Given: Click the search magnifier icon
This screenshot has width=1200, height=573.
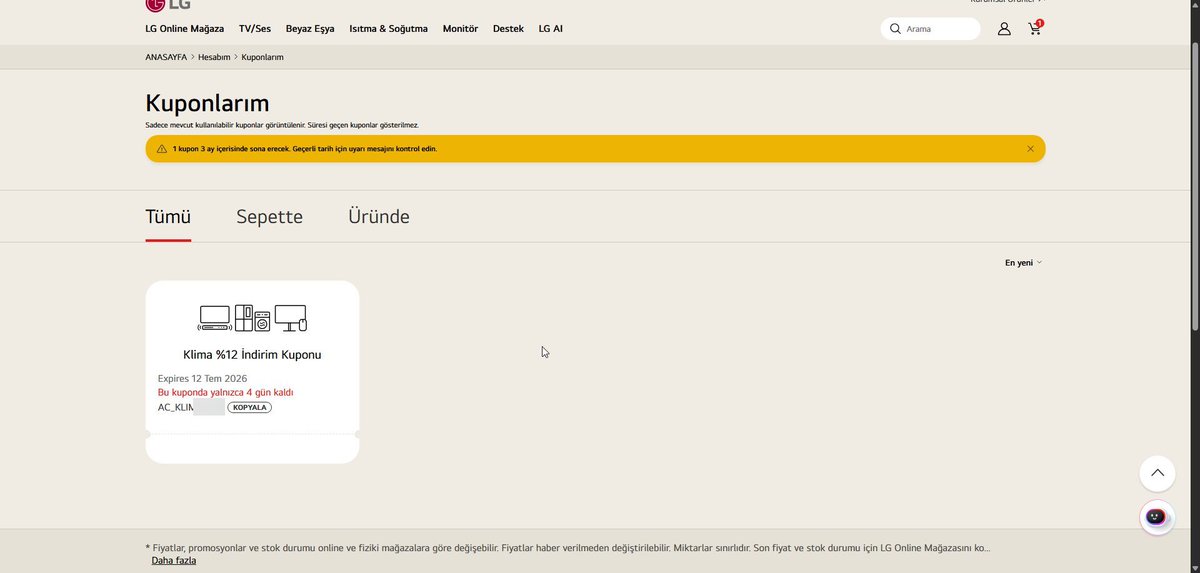Looking at the screenshot, I should tap(895, 29).
